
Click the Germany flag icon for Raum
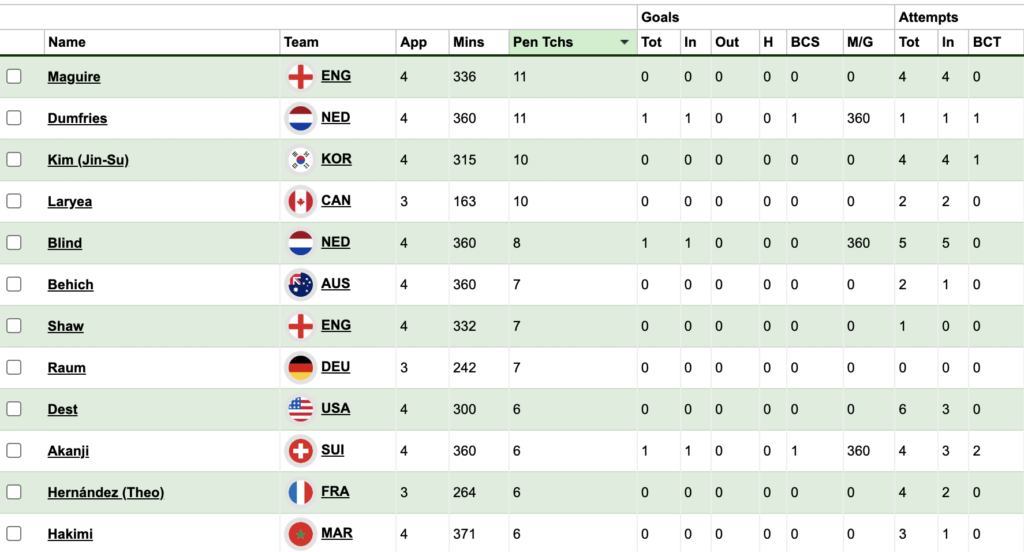click(x=300, y=368)
